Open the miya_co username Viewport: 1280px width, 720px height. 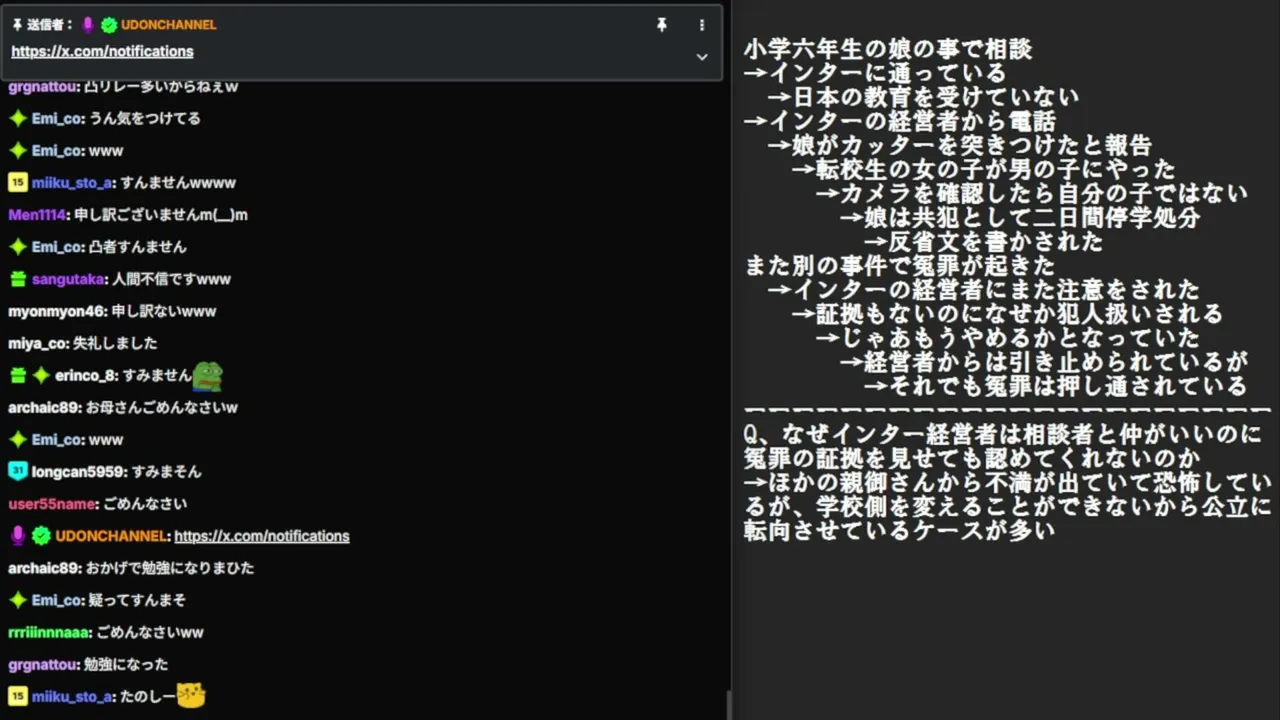(38, 343)
